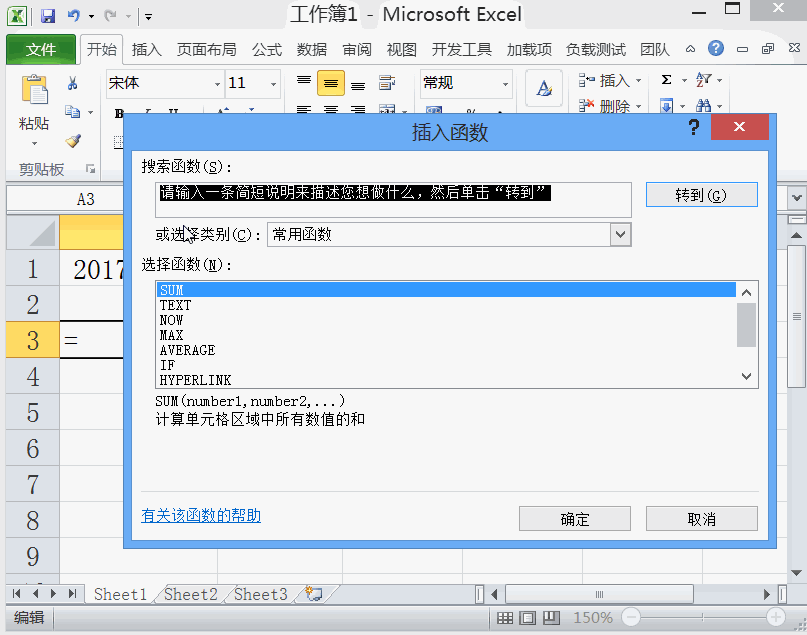
Task: Switch to Page Layout view in status bar
Action: pos(528,618)
